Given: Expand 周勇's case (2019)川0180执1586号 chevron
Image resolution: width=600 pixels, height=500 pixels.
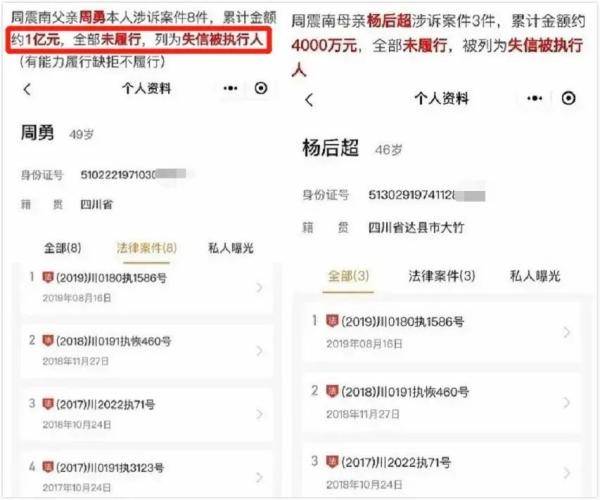Looking at the screenshot, I should [x=260, y=287].
